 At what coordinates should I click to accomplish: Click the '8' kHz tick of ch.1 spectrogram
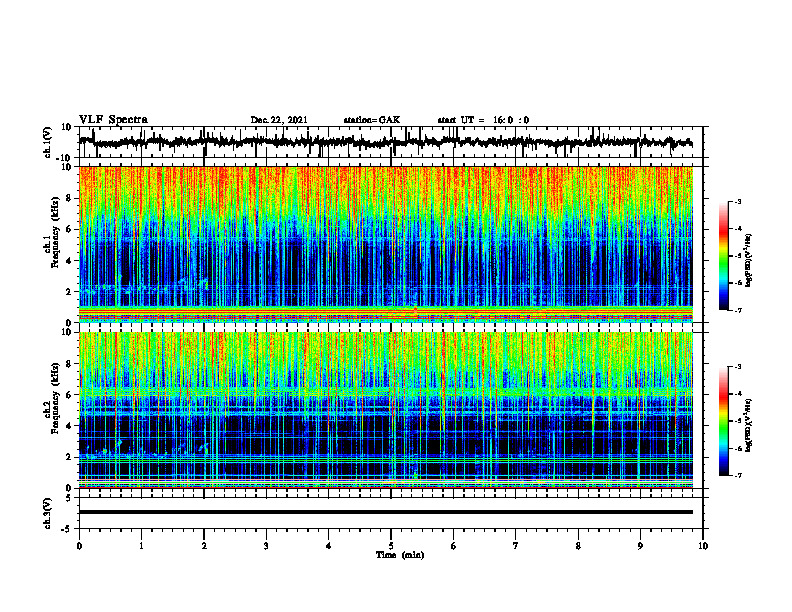point(69,199)
